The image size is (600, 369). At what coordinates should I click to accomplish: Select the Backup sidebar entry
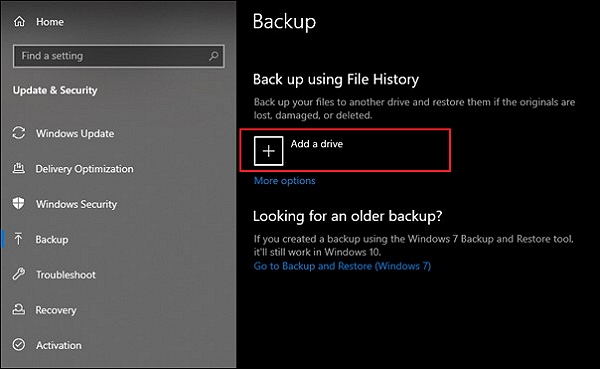click(52, 240)
